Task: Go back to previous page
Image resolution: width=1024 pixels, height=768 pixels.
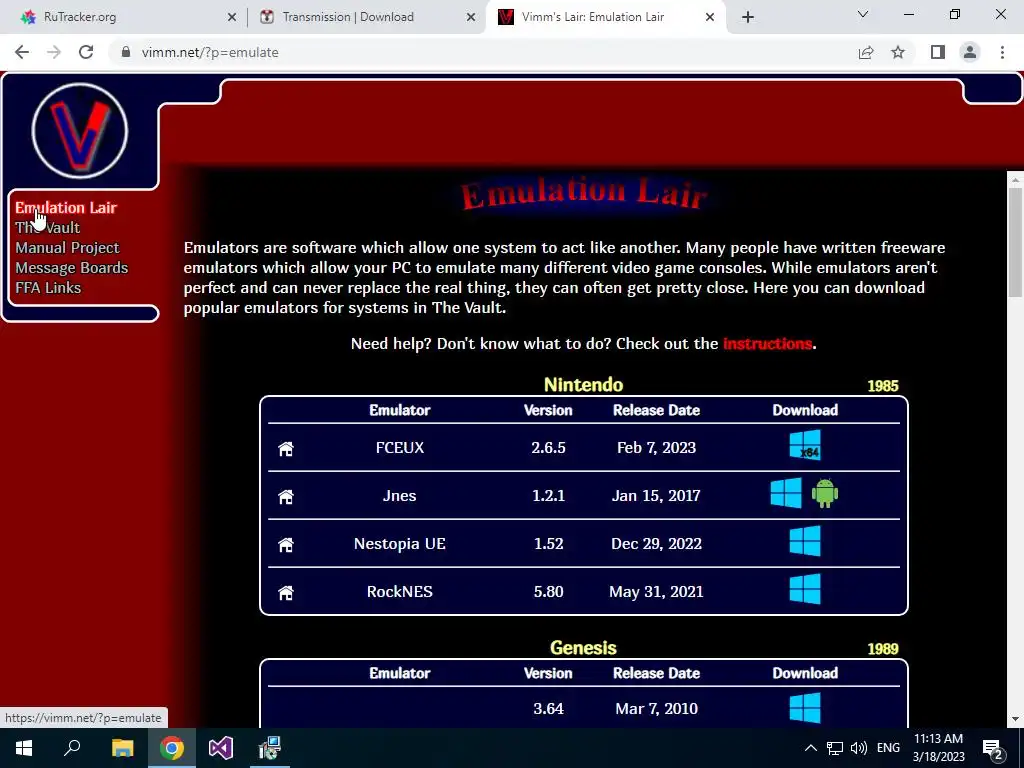Action: pos(22,52)
